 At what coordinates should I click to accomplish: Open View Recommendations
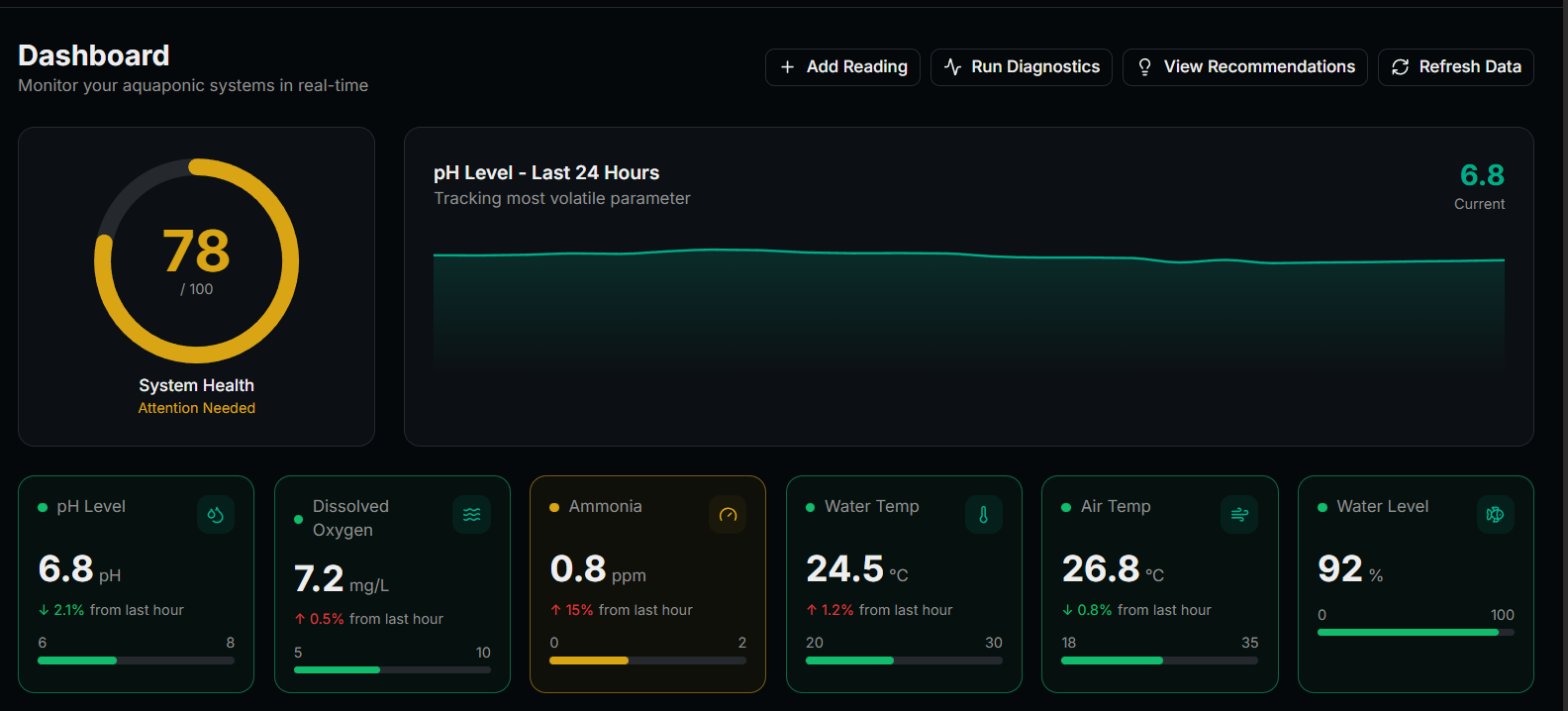coord(1245,67)
